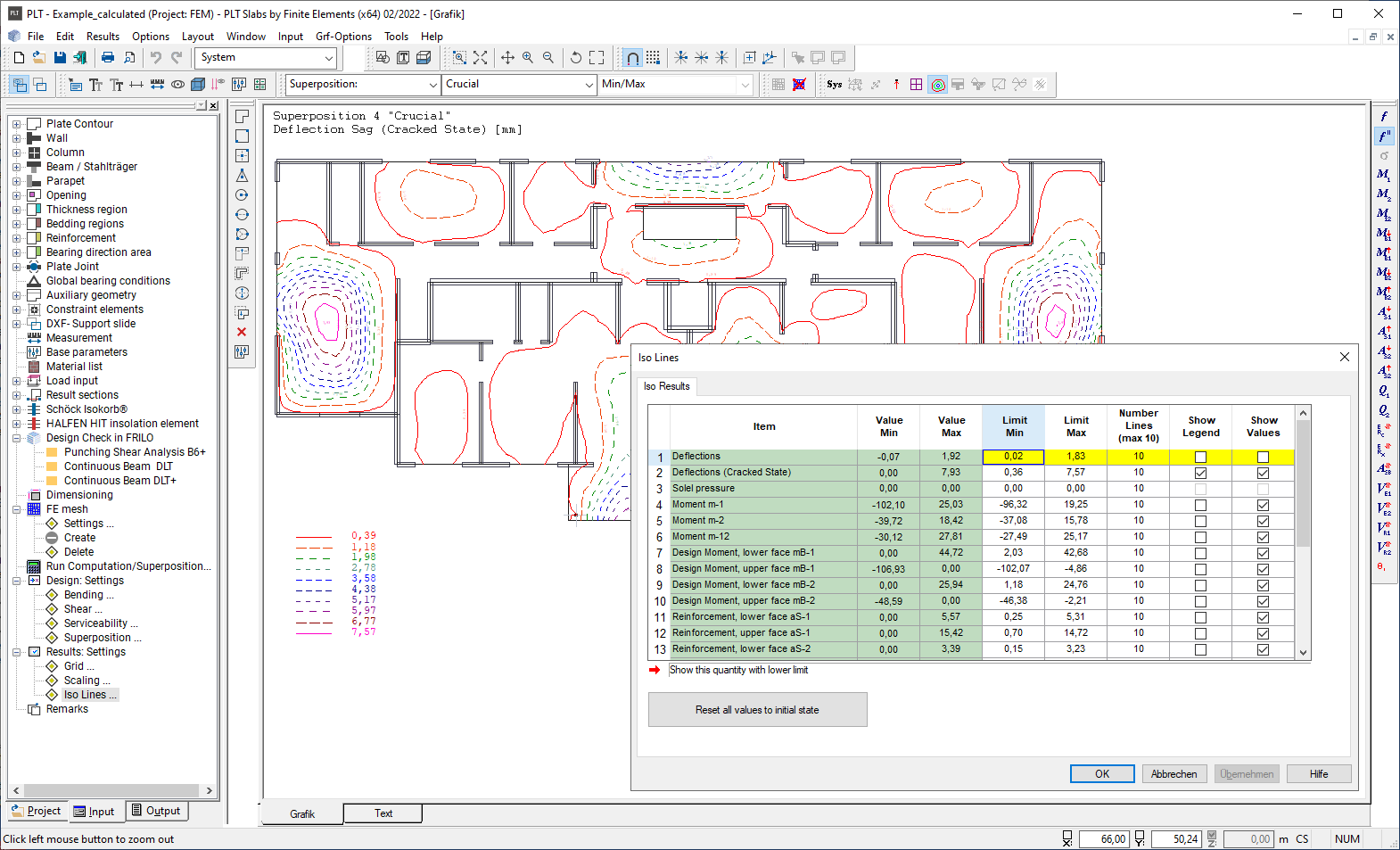Viewport: 1400px width, 850px height.
Task: Click the Iso Results table vertical scrollbar
Action: [1303, 532]
